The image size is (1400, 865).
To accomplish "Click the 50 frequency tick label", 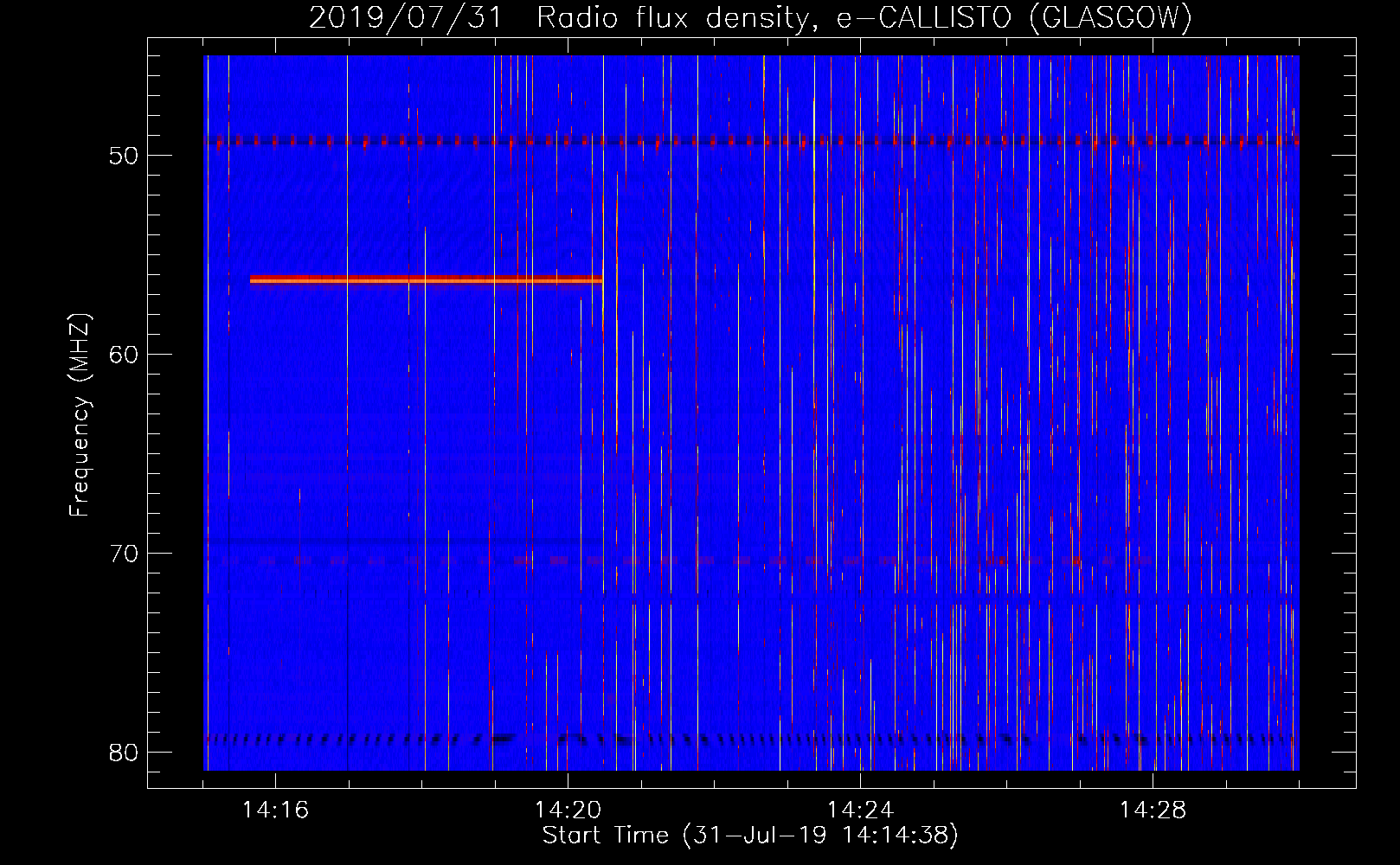I will (124, 156).
